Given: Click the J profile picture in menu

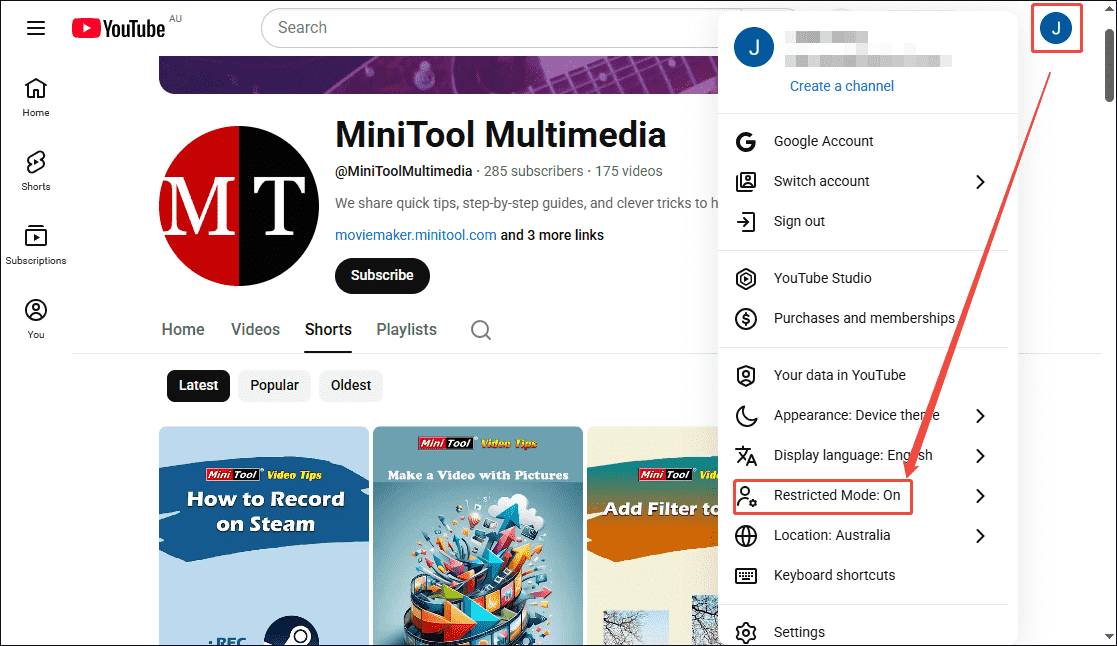Looking at the screenshot, I should coord(754,47).
